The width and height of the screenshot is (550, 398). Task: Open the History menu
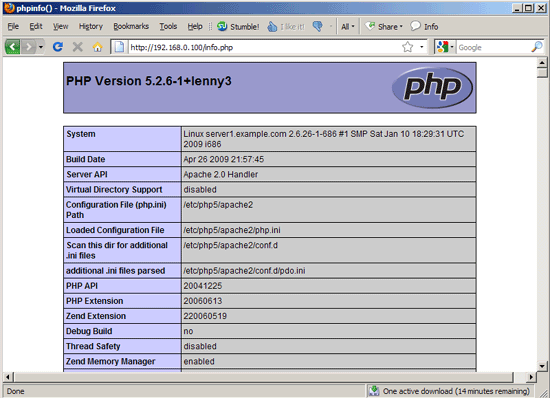click(x=90, y=26)
